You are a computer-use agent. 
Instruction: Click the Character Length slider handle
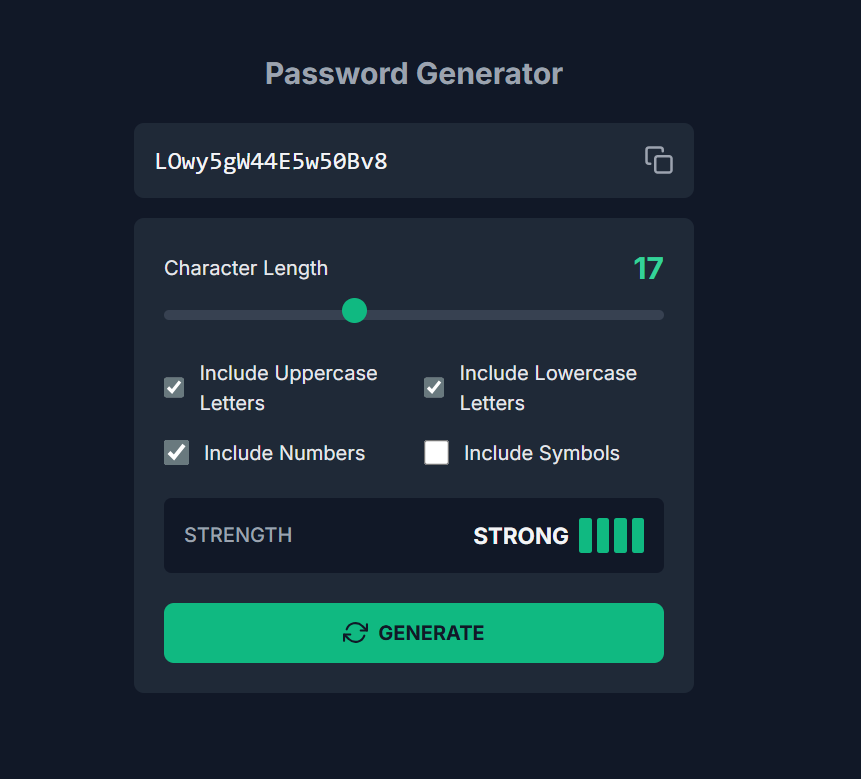coord(354,311)
